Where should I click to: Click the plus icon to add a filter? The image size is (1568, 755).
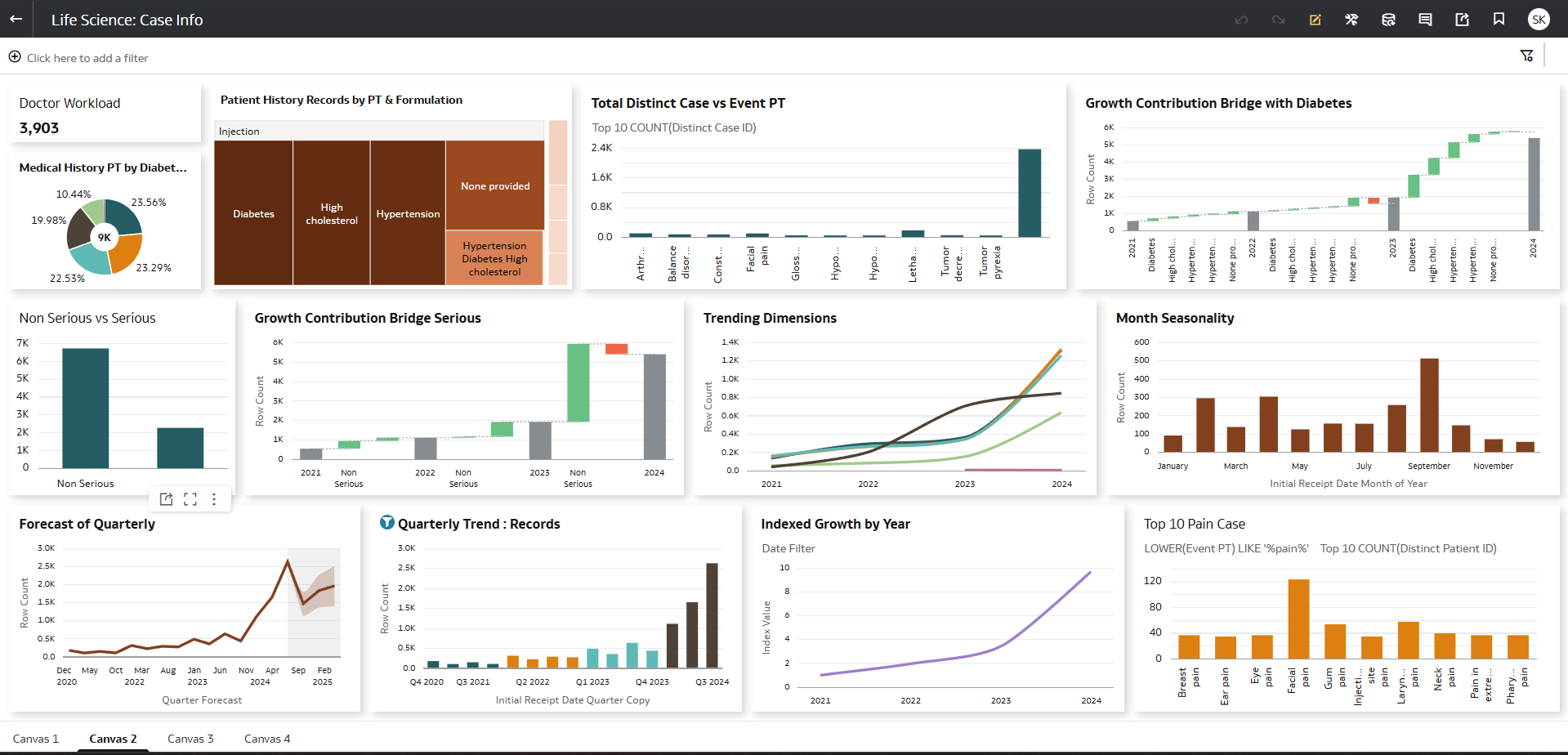(15, 56)
